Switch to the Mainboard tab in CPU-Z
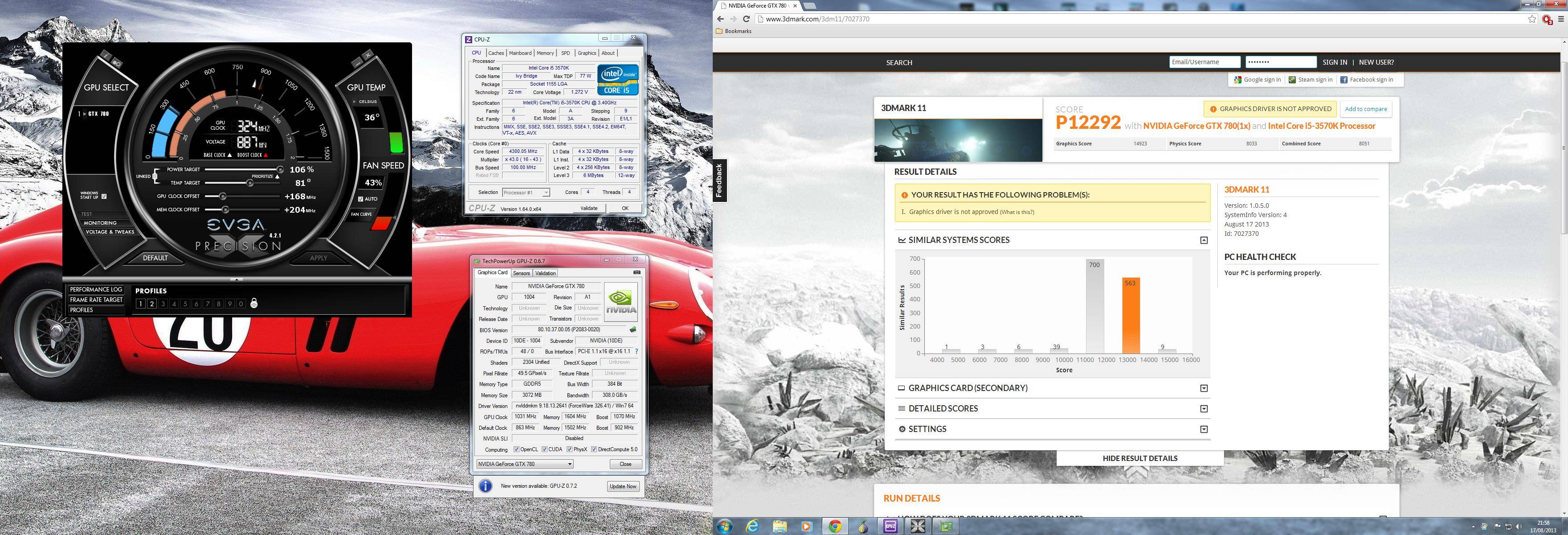 pos(520,53)
